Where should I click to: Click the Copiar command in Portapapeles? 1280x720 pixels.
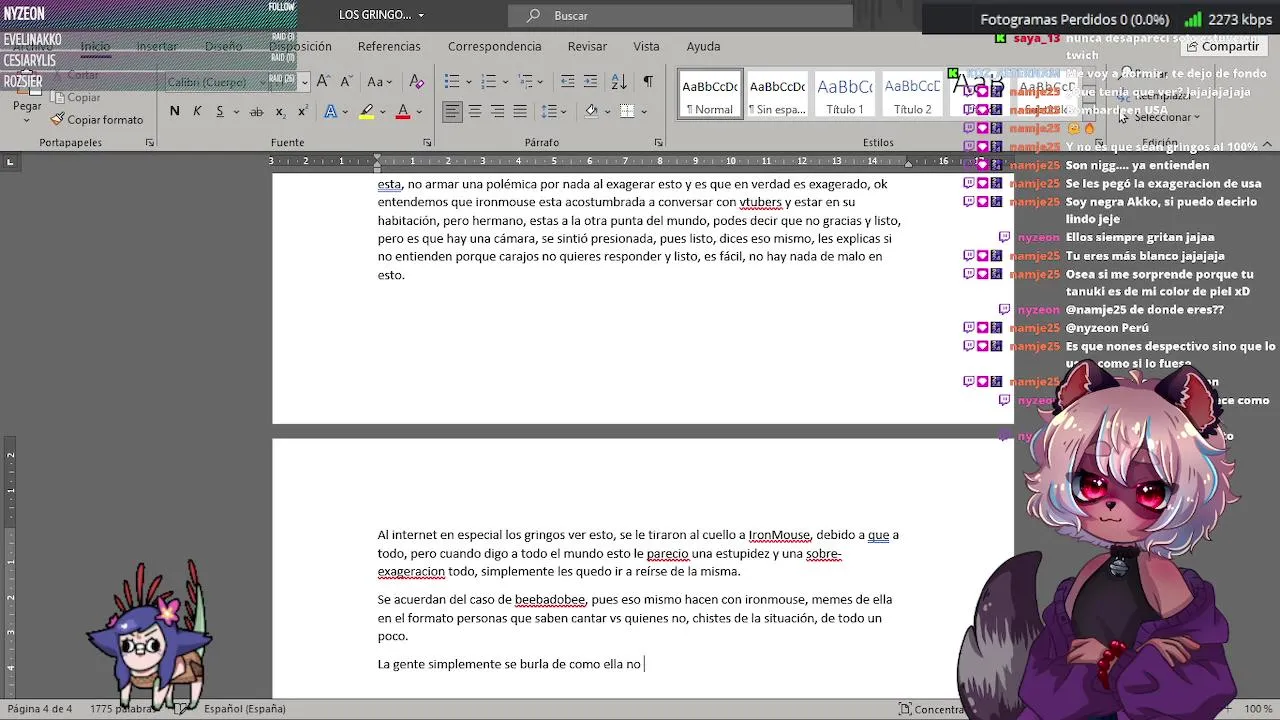tap(75, 97)
